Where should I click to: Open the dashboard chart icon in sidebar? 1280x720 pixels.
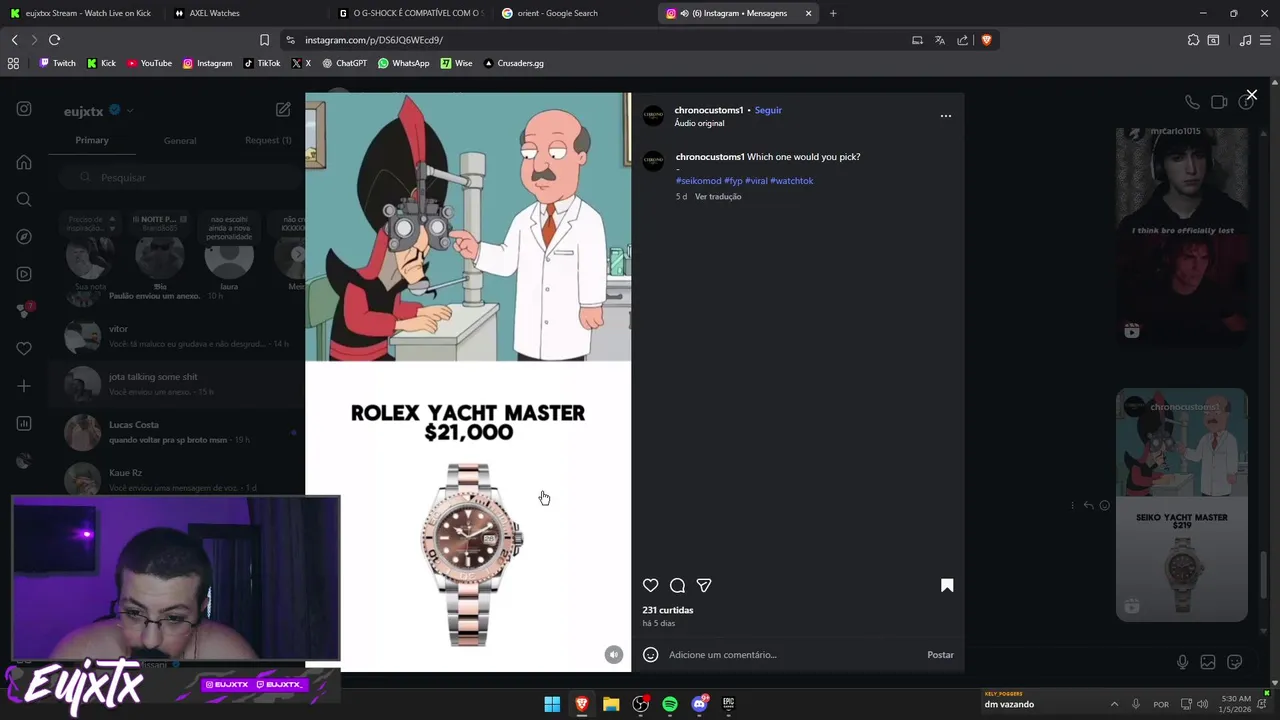pos(24,423)
